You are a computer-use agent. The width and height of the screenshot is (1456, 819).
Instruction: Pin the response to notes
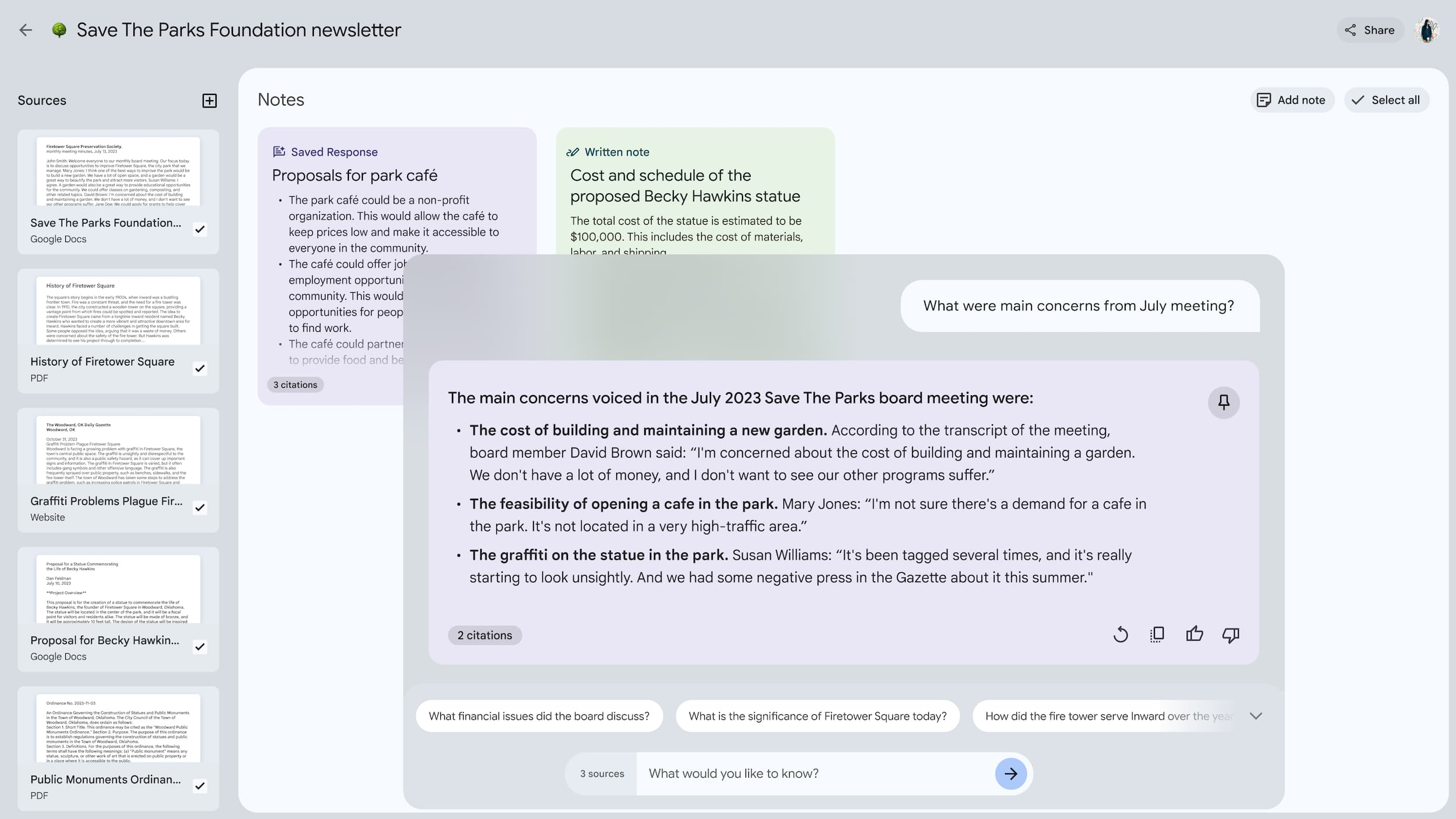click(x=1223, y=402)
